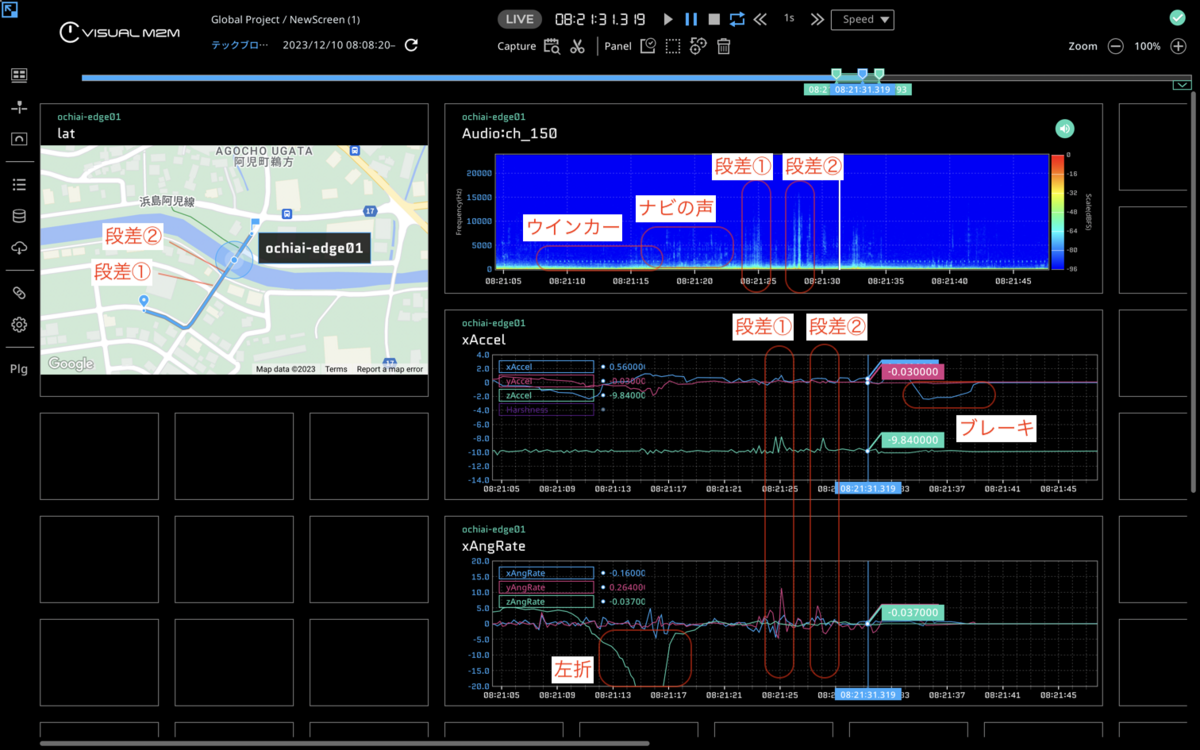Start playback with the play button

pos(669,19)
